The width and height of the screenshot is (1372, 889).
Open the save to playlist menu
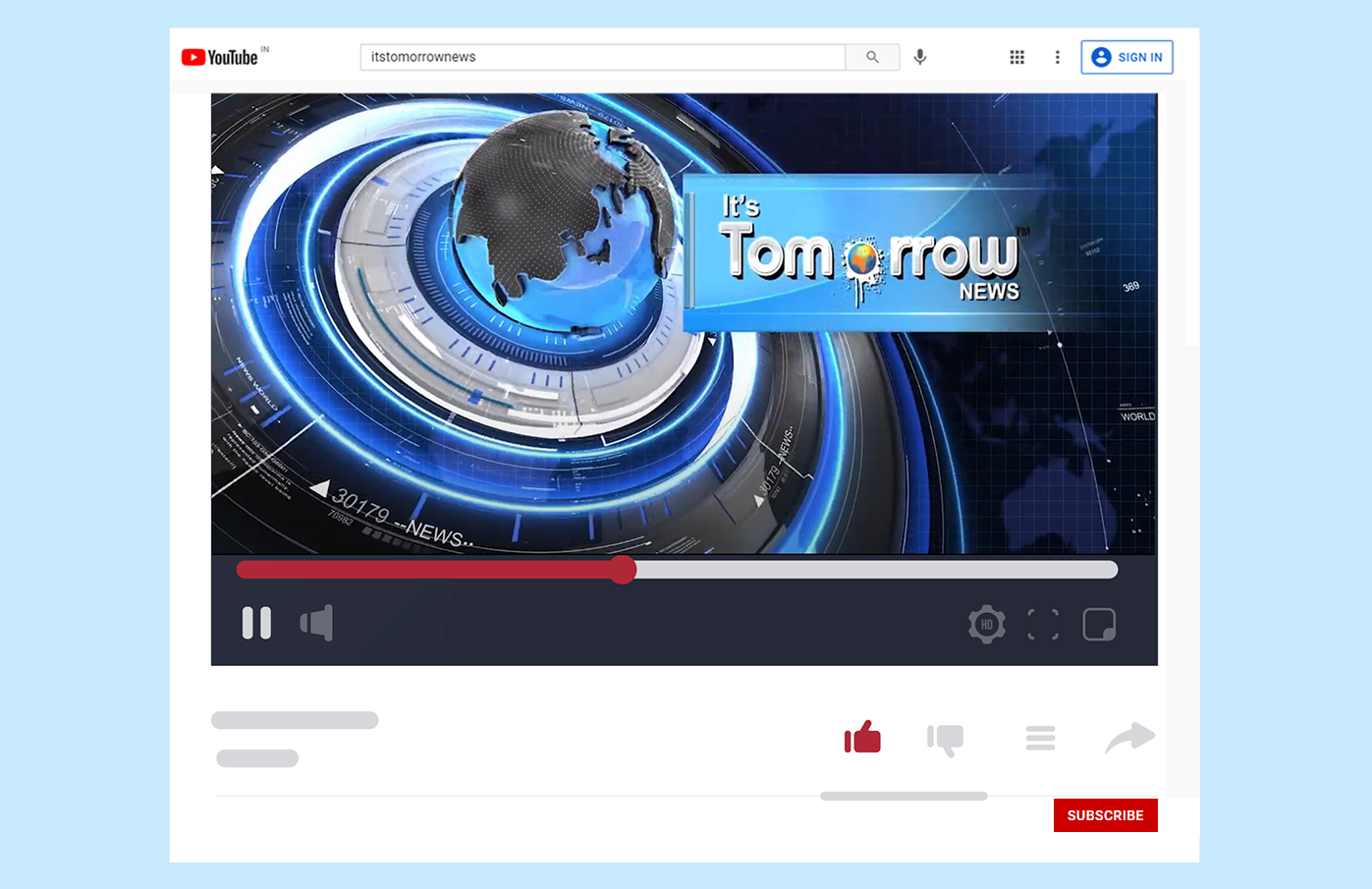coord(1040,738)
